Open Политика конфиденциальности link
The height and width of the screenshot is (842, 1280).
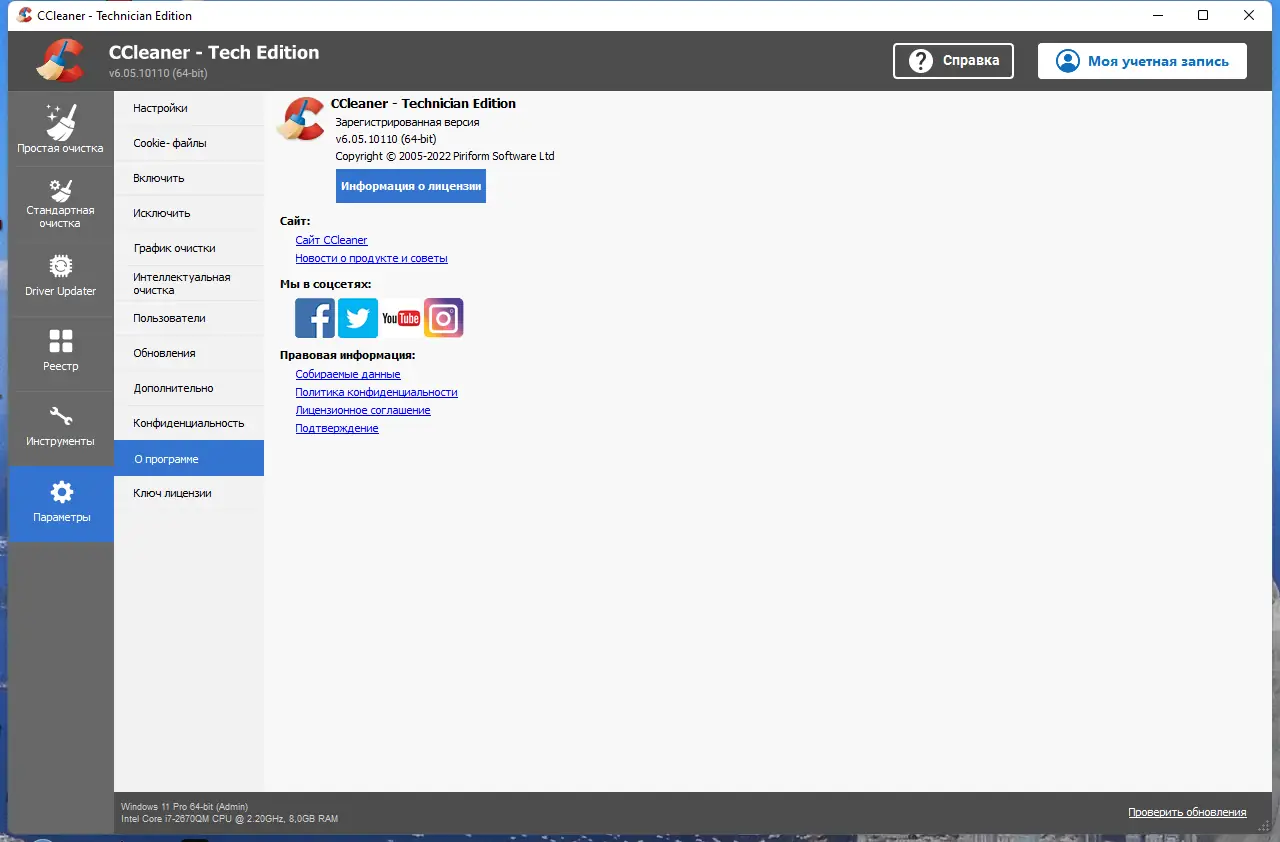(x=376, y=392)
